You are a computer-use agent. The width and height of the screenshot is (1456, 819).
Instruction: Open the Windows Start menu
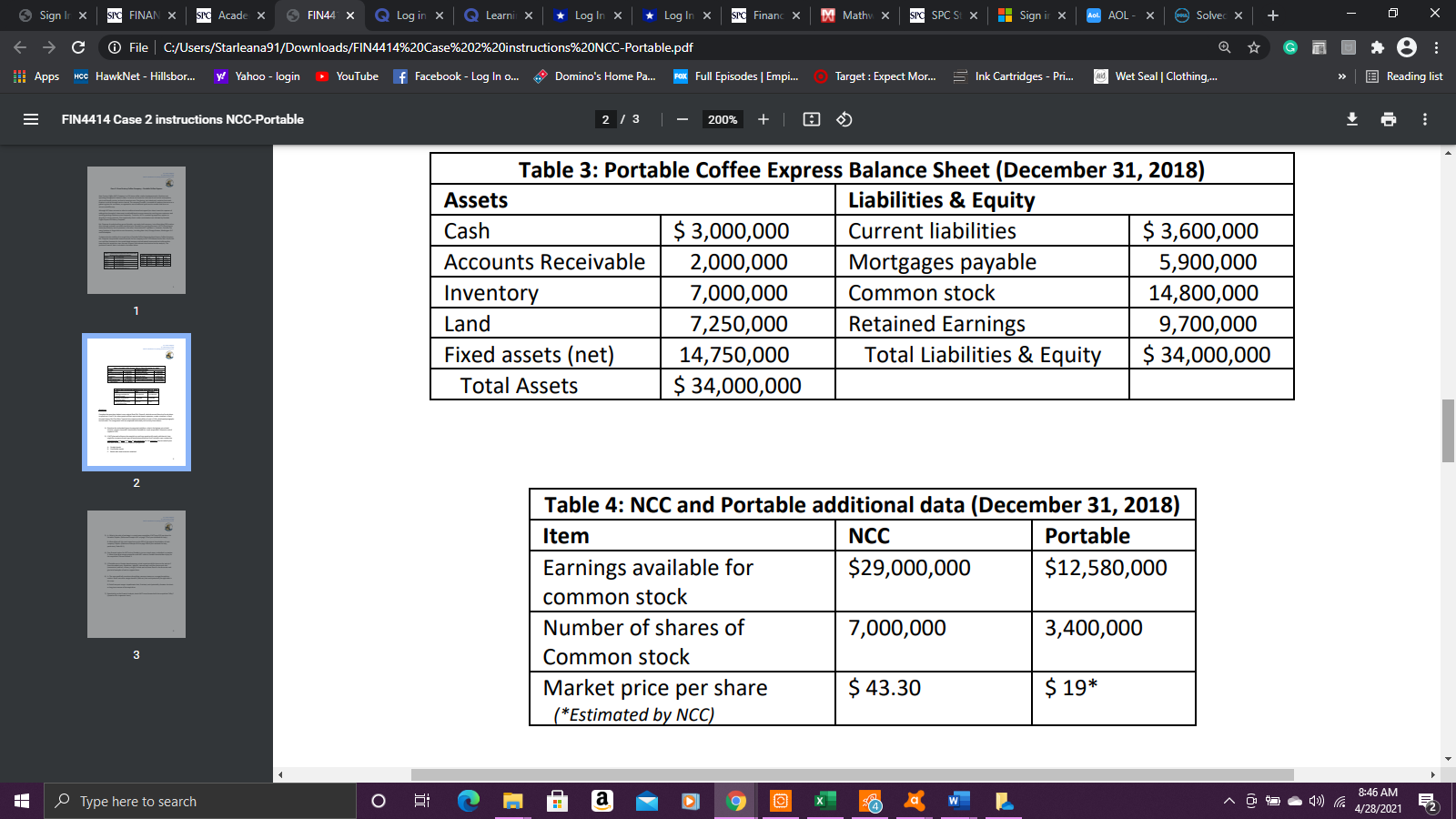coord(22,801)
